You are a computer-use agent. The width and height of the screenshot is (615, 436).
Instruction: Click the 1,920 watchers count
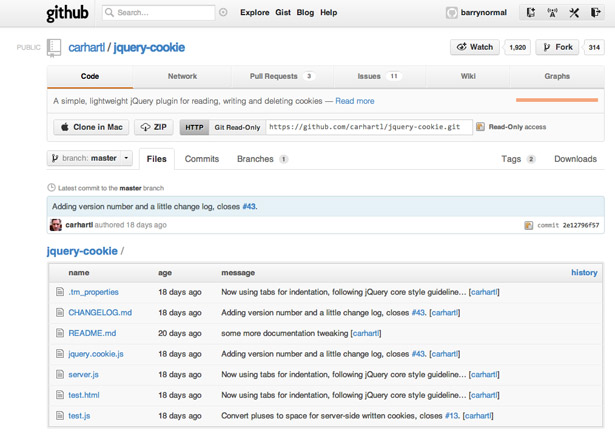[x=517, y=47]
